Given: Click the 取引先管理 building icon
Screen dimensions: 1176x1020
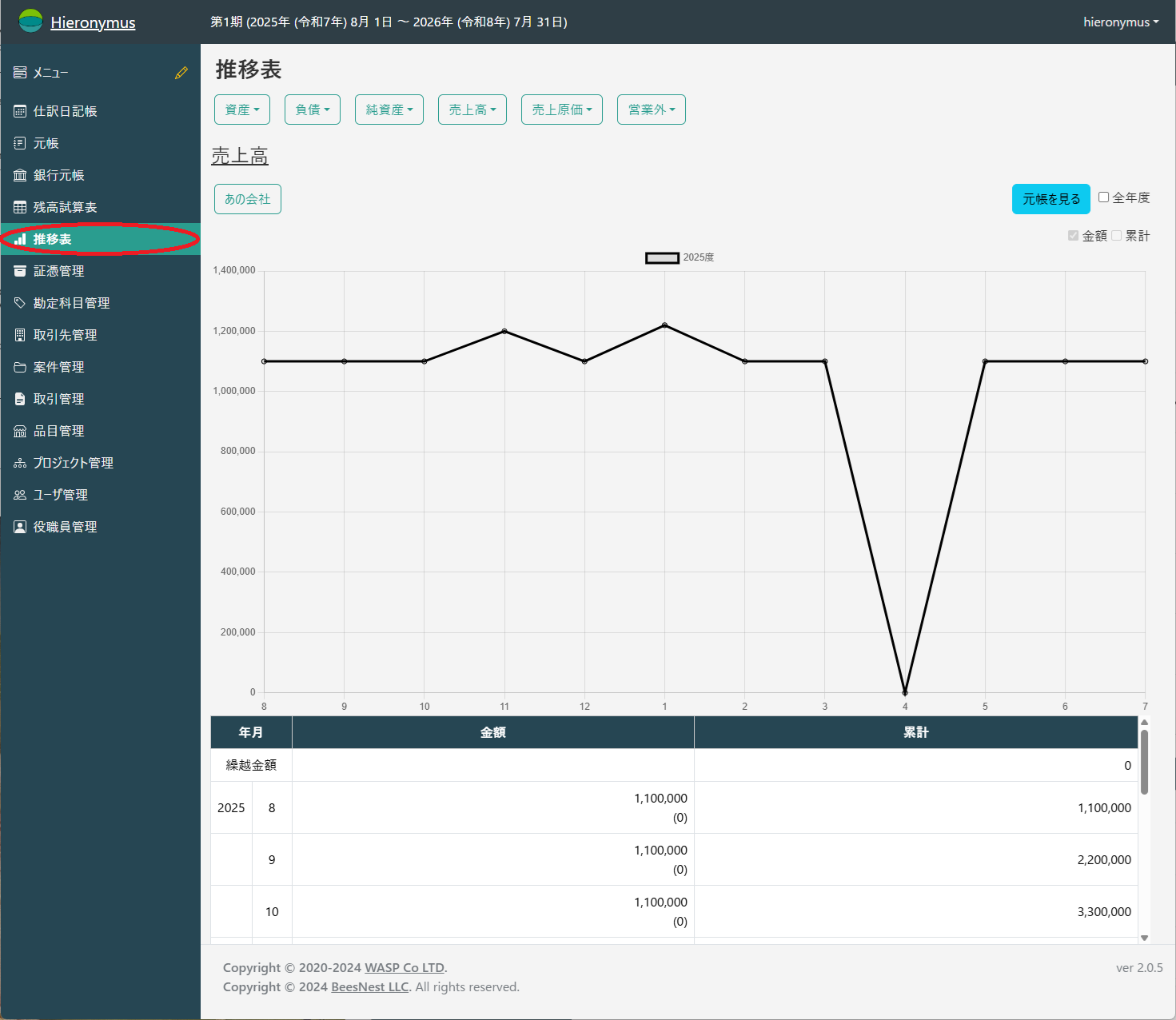Looking at the screenshot, I should 20,335.
